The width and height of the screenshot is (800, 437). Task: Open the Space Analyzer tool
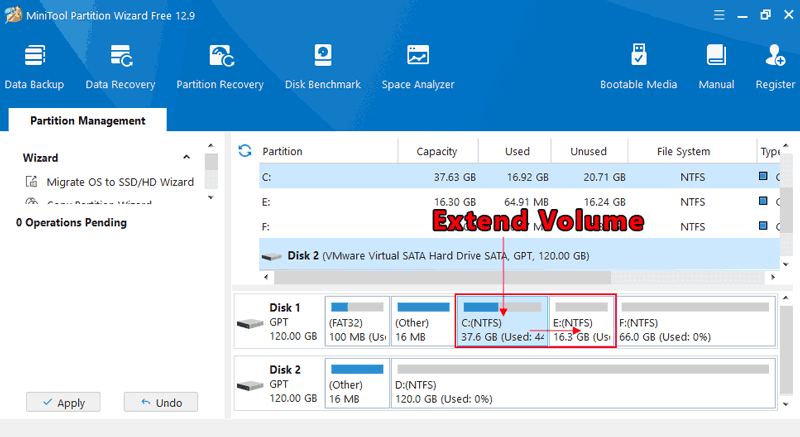(x=418, y=66)
